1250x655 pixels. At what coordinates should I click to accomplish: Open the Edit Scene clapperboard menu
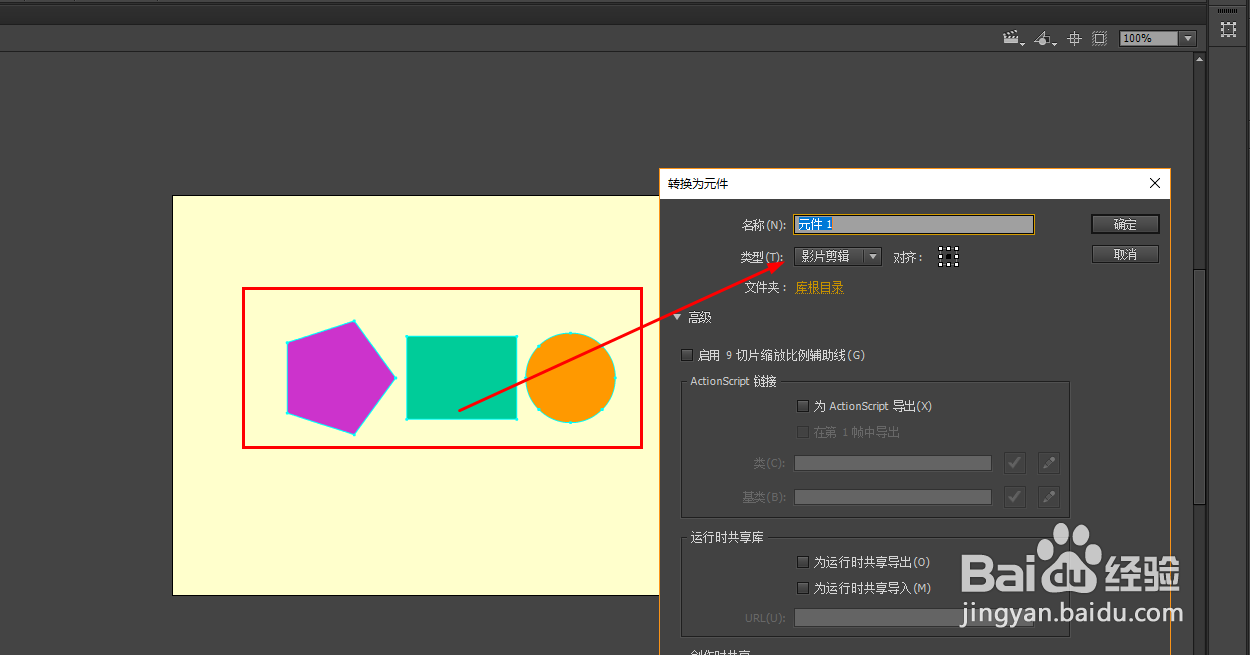coord(1014,38)
